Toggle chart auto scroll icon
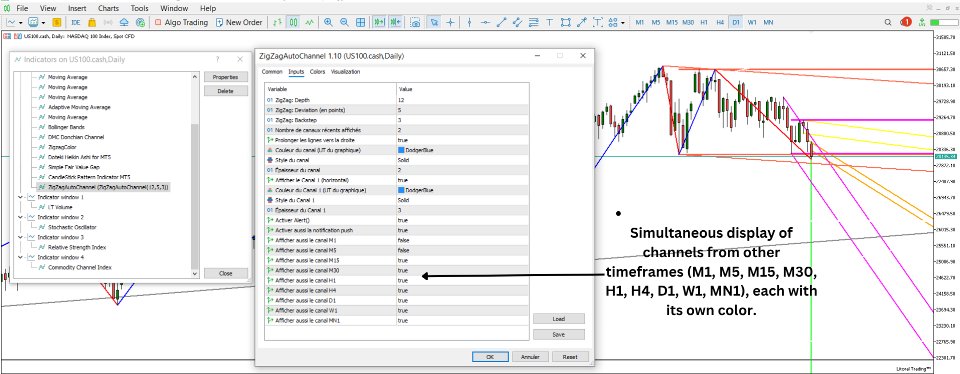This screenshot has height=374, width=960. pos(380,22)
